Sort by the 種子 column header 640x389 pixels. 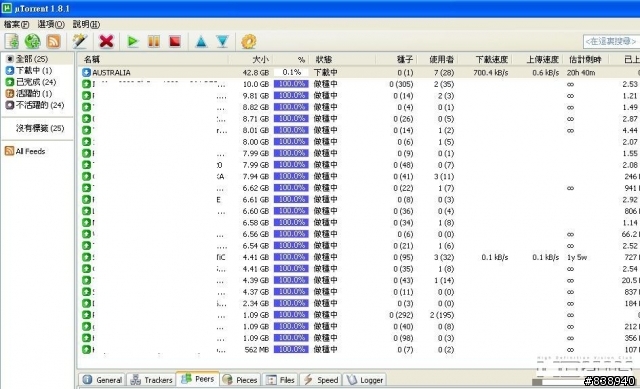(x=396, y=60)
